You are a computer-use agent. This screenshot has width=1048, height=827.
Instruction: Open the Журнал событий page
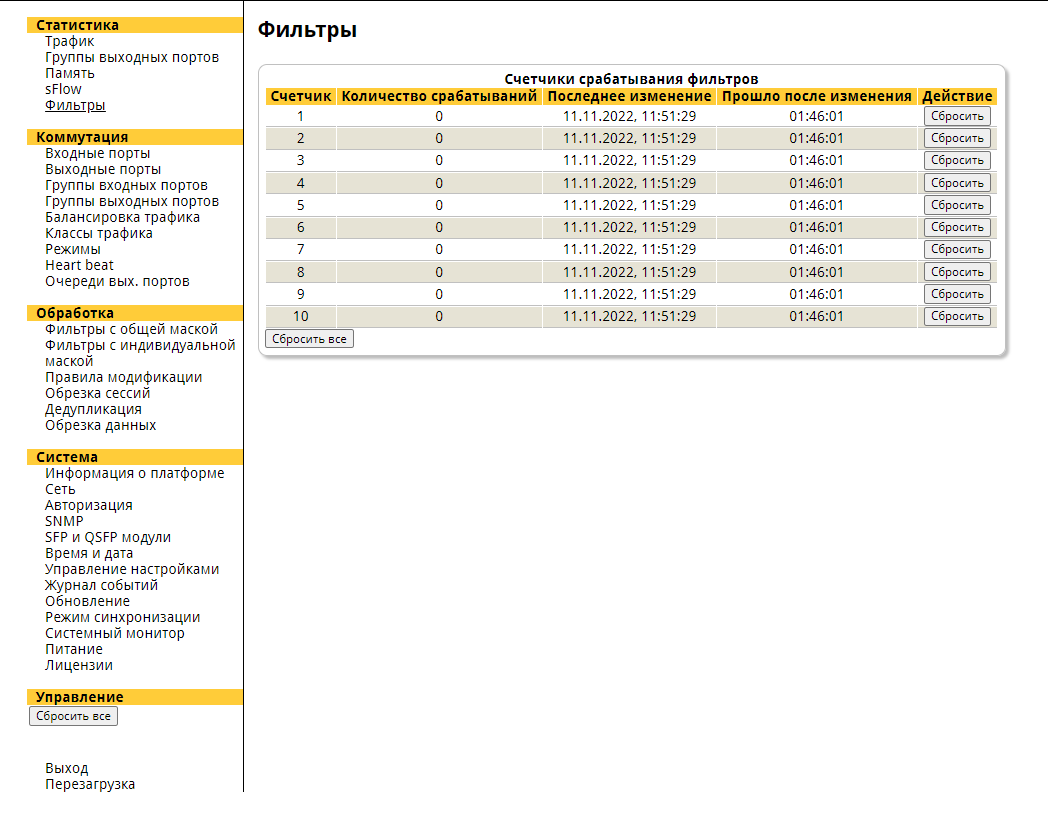click(101, 586)
